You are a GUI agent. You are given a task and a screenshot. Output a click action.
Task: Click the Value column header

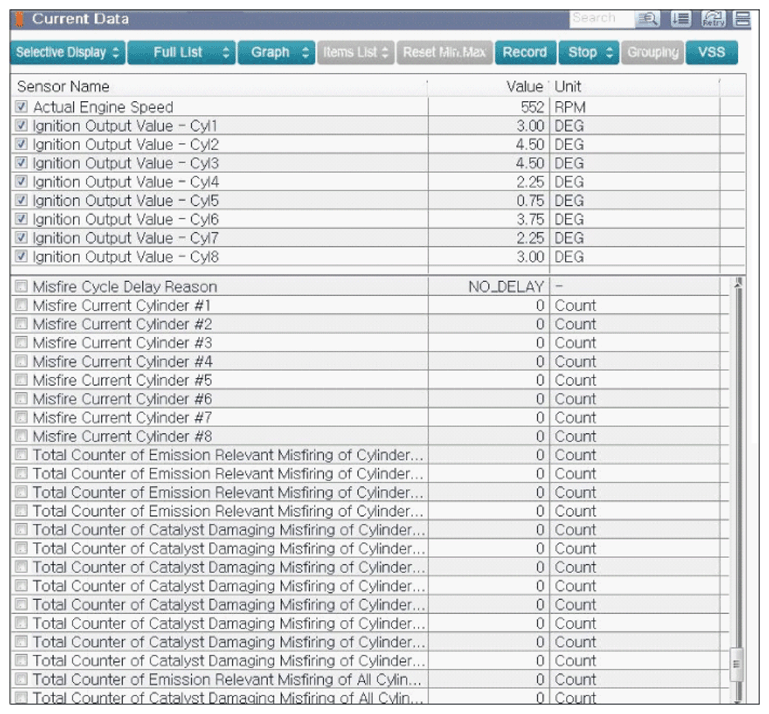pyautogui.click(x=488, y=87)
